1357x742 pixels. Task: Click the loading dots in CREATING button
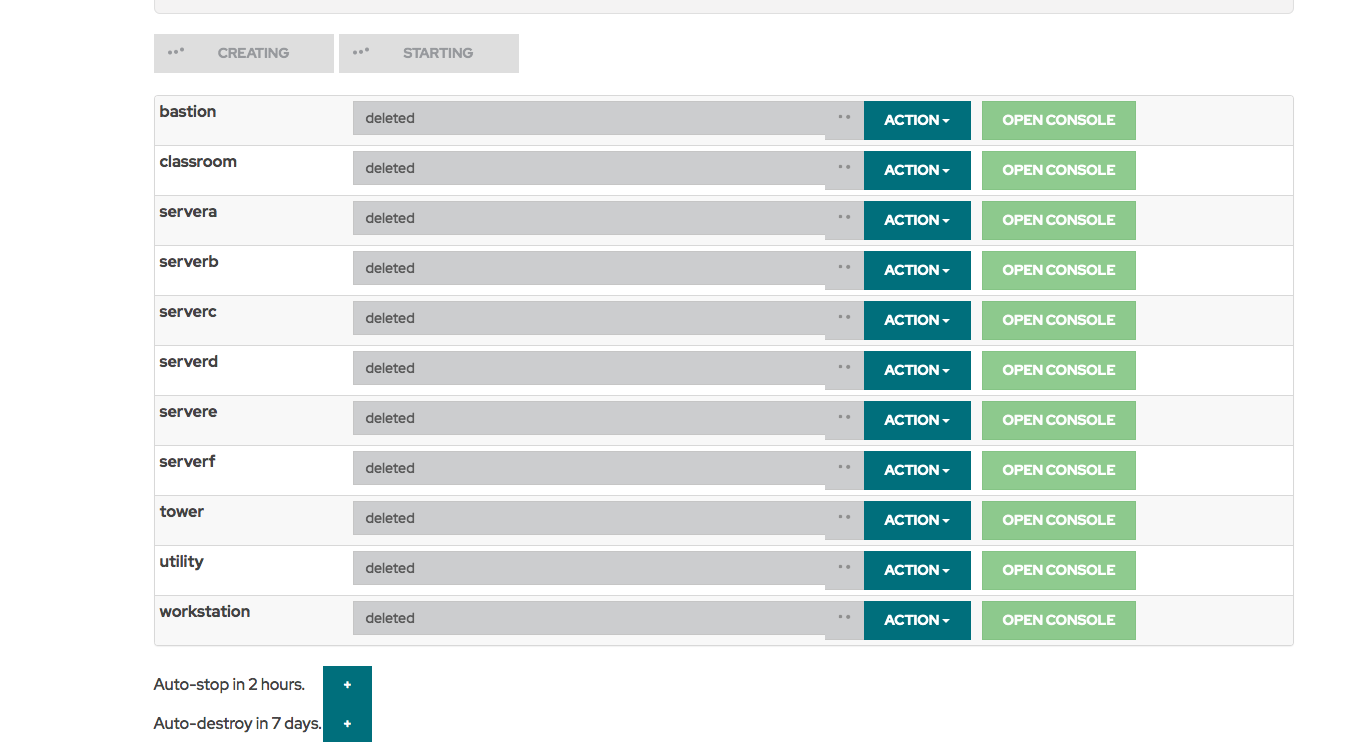[x=176, y=52]
